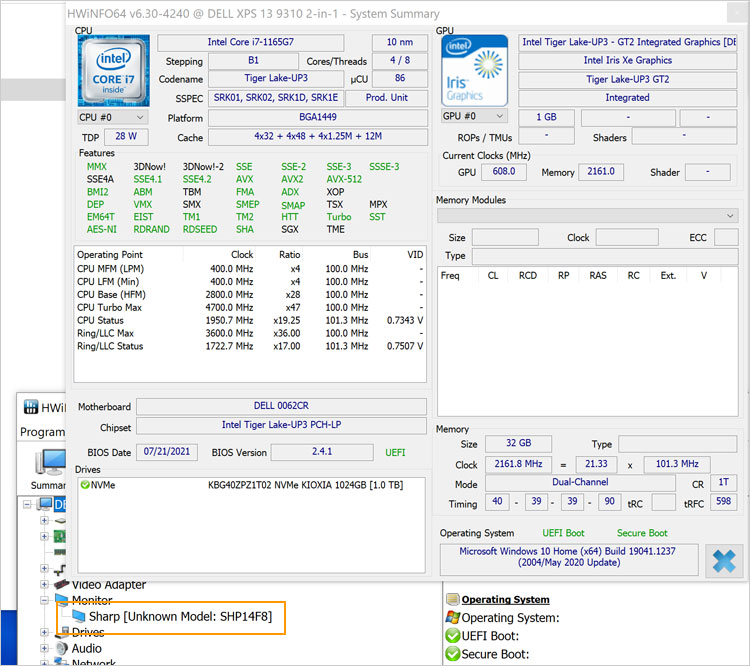Select the Drives tree item
This screenshot has height=666, width=750.
tap(88, 633)
